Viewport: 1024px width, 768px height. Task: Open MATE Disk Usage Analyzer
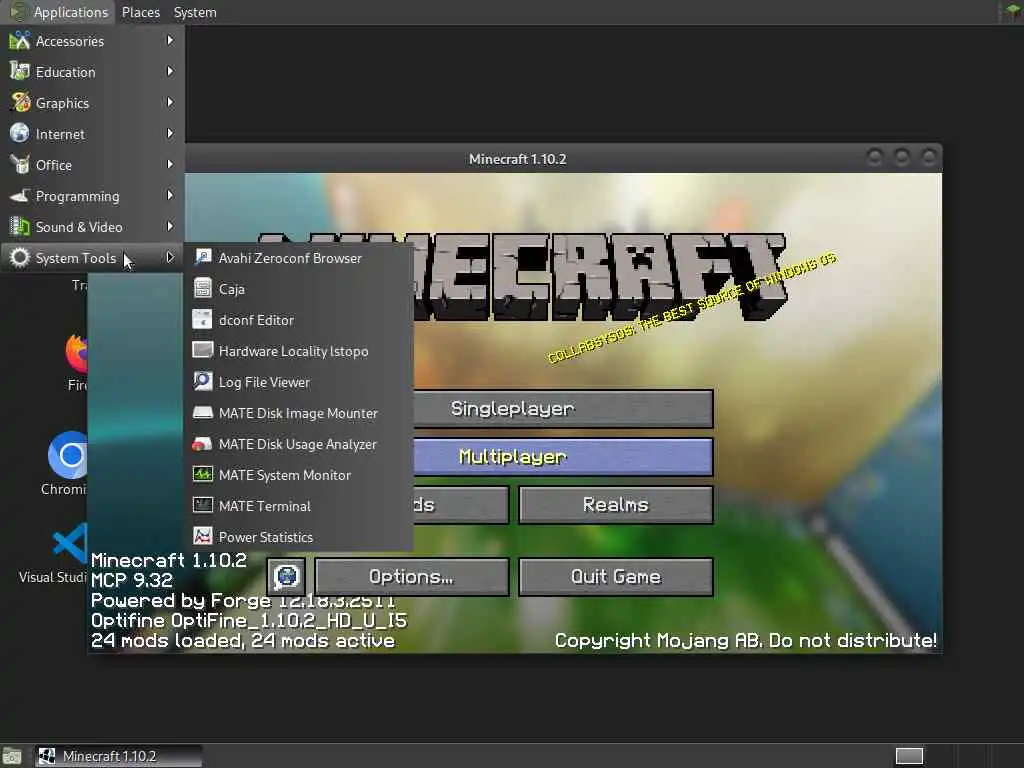299,444
